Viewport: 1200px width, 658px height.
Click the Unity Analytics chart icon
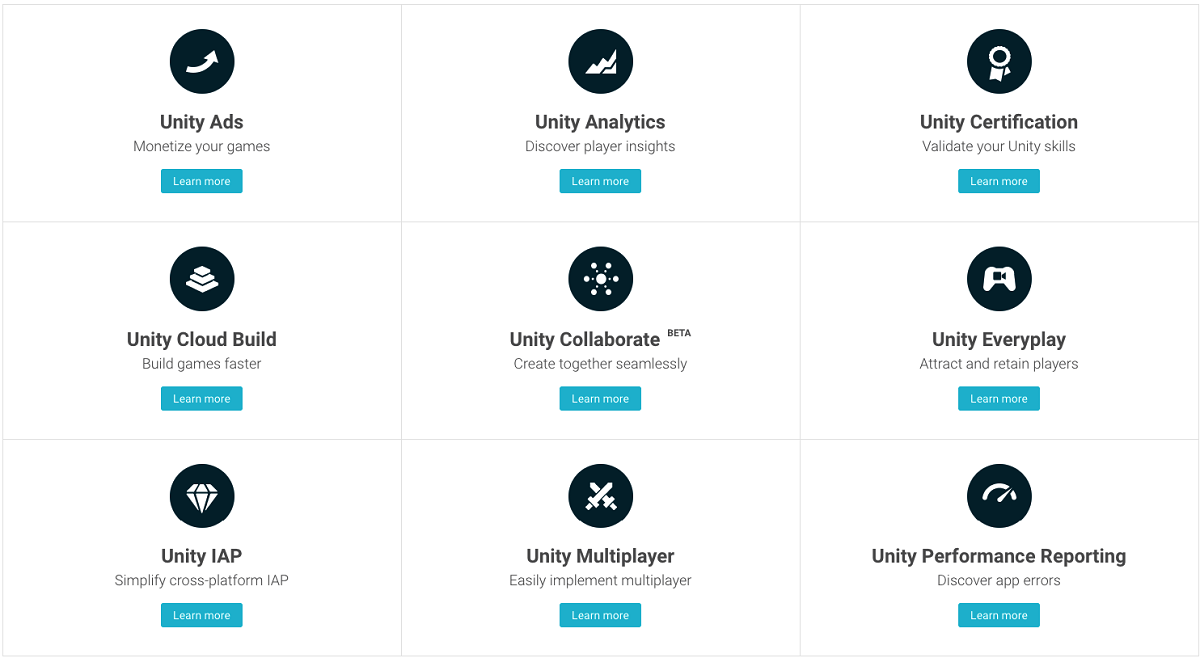[601, 62]
